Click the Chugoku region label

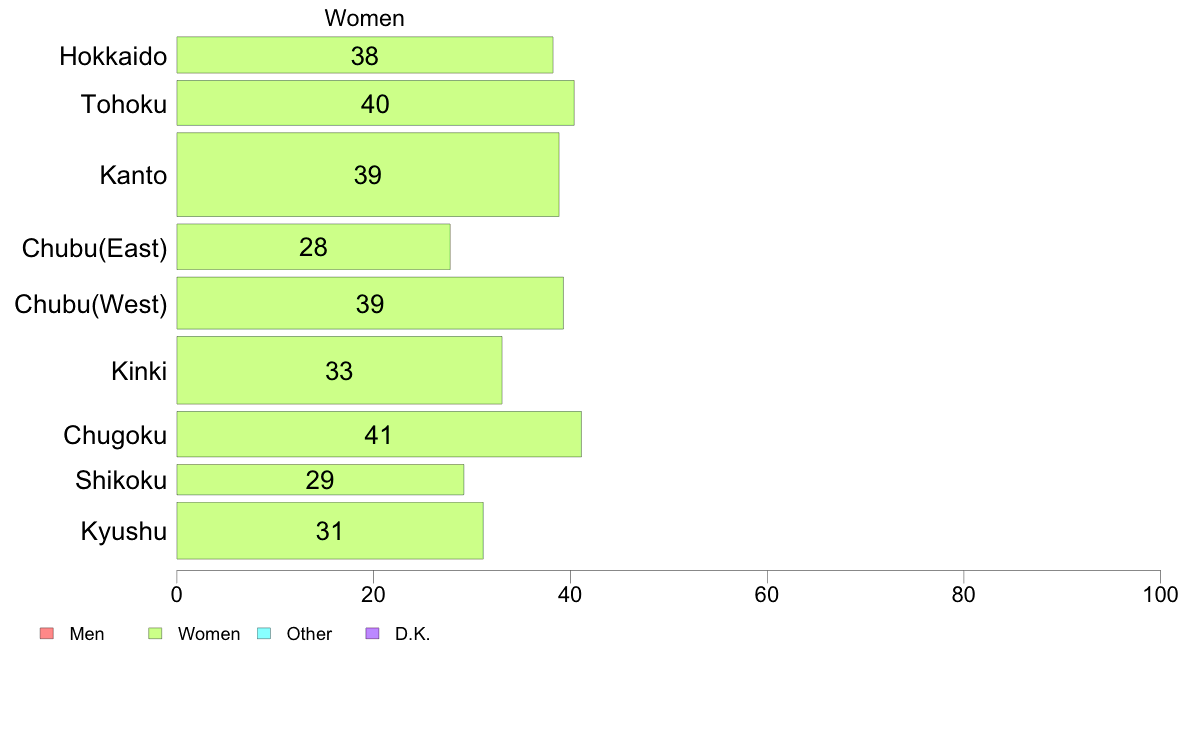tap(115, 436)
